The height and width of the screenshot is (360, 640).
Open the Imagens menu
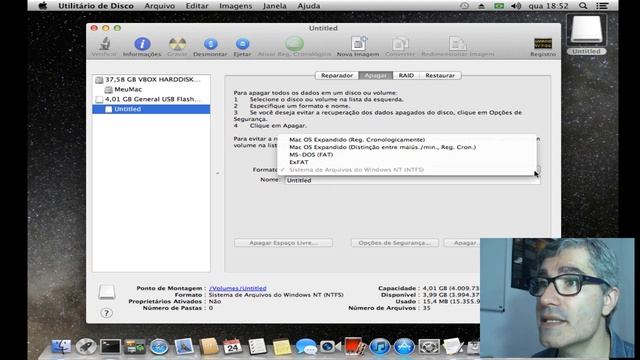(x=236, y=6)
